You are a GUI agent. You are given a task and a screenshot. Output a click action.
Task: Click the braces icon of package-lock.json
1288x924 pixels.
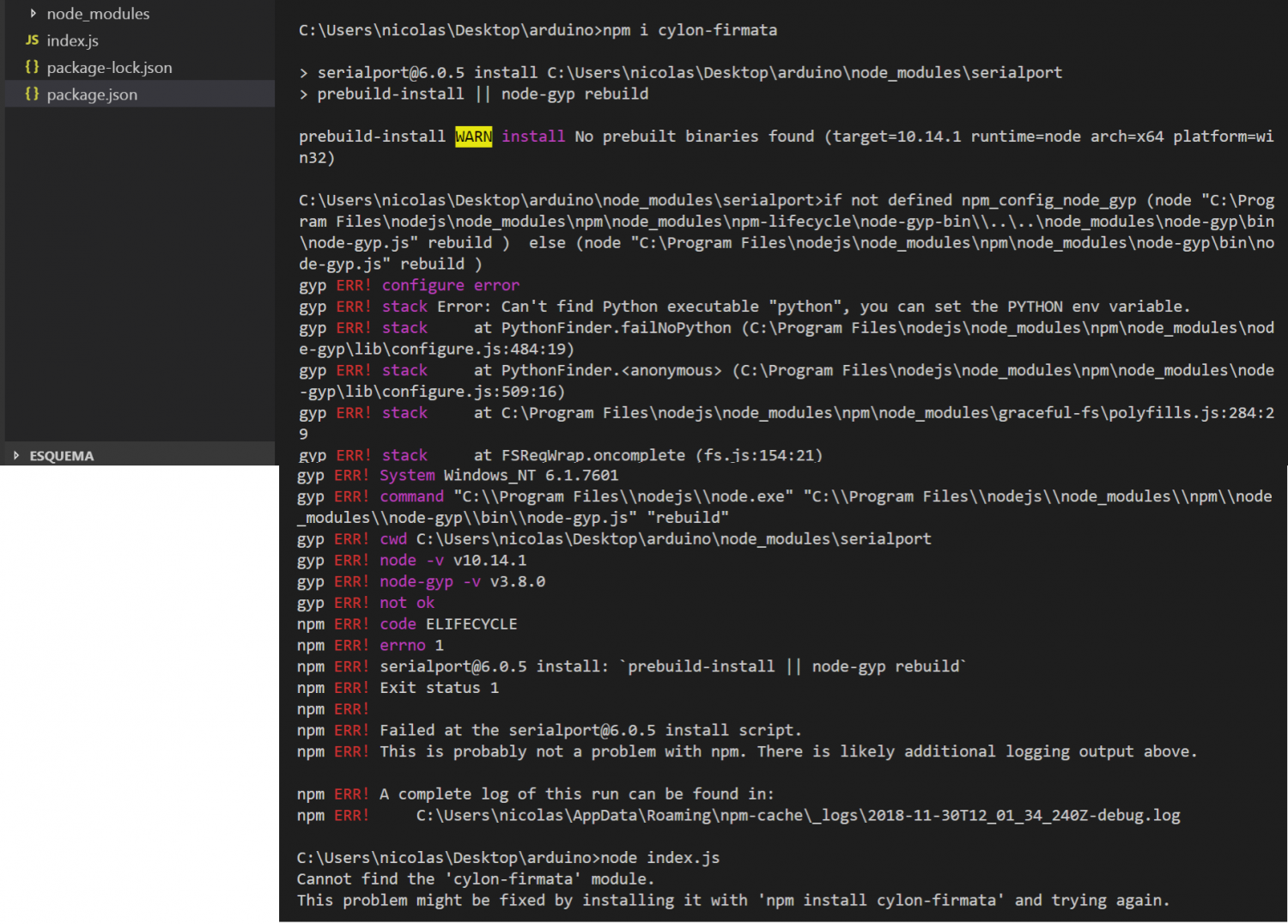pos(32,67)
